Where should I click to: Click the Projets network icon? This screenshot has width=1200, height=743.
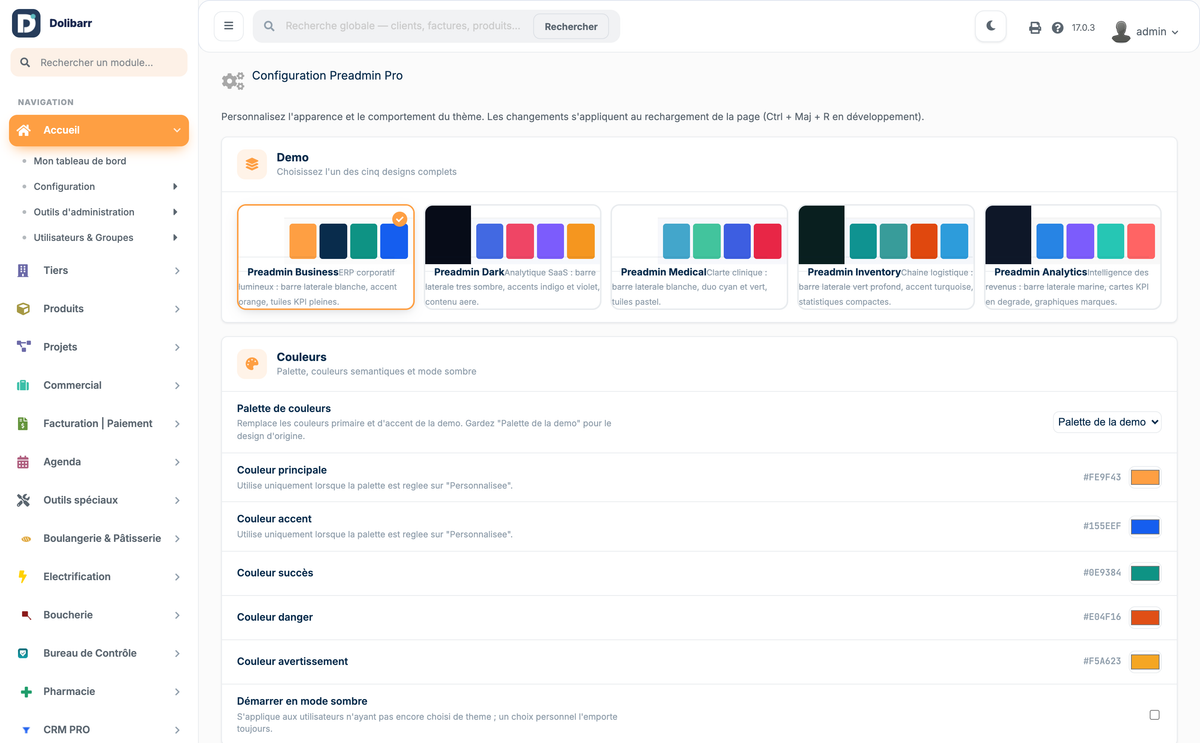pos(23,347)
